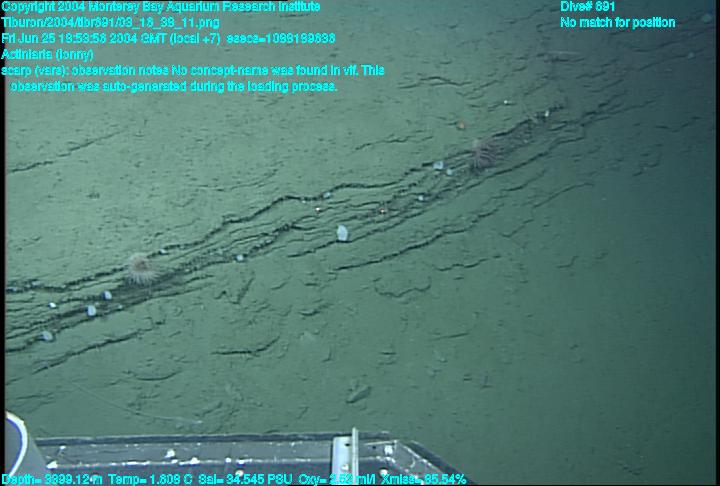Click the 'Fri Jun 25' timestamp text

click(x=112, y=39)
